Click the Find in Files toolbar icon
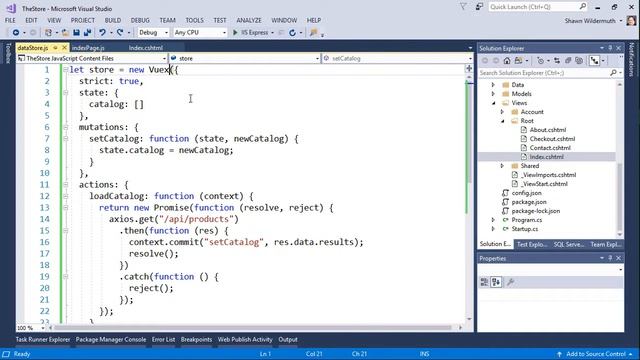Viewport: 640px width, 360px height. (x=313, y=33)
